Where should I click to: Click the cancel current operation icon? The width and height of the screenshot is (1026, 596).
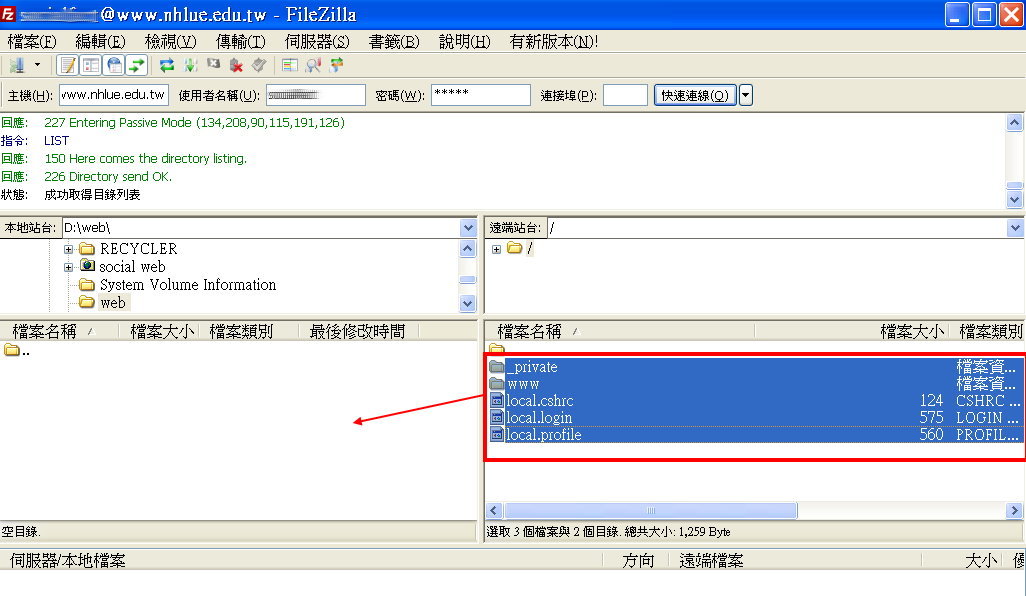213,65
